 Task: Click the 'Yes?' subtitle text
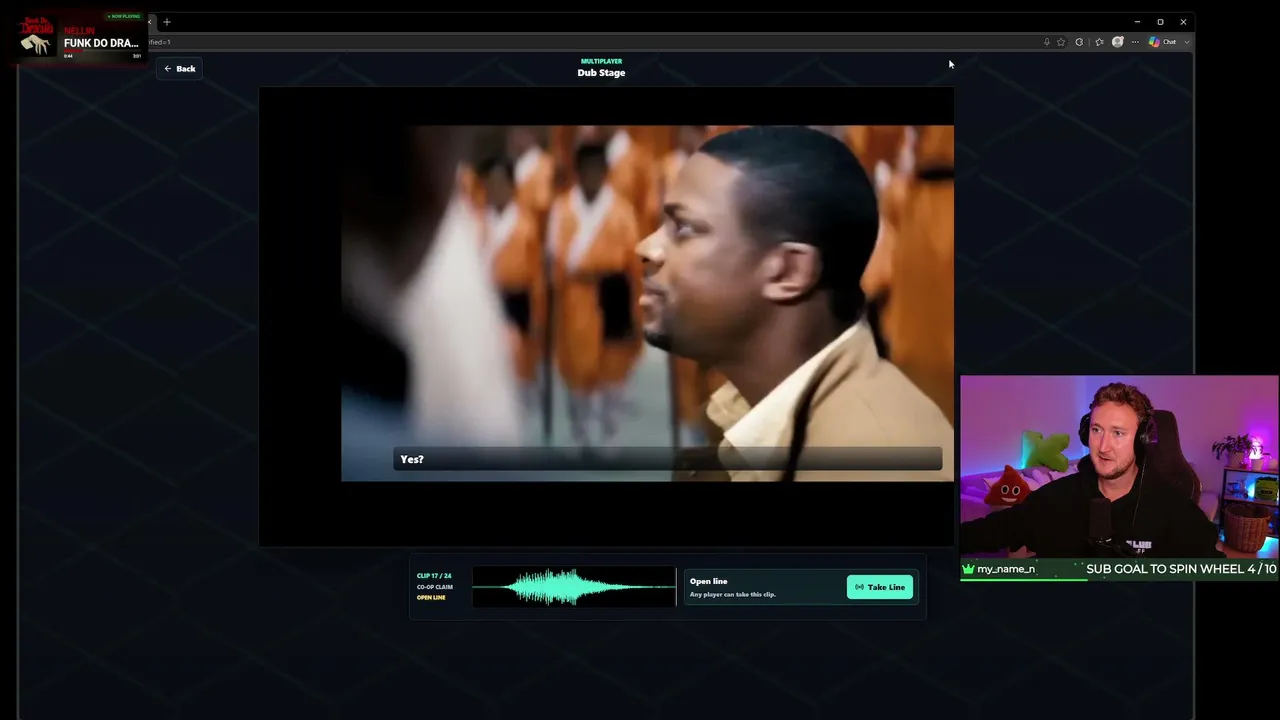click(x=412, y=460)
